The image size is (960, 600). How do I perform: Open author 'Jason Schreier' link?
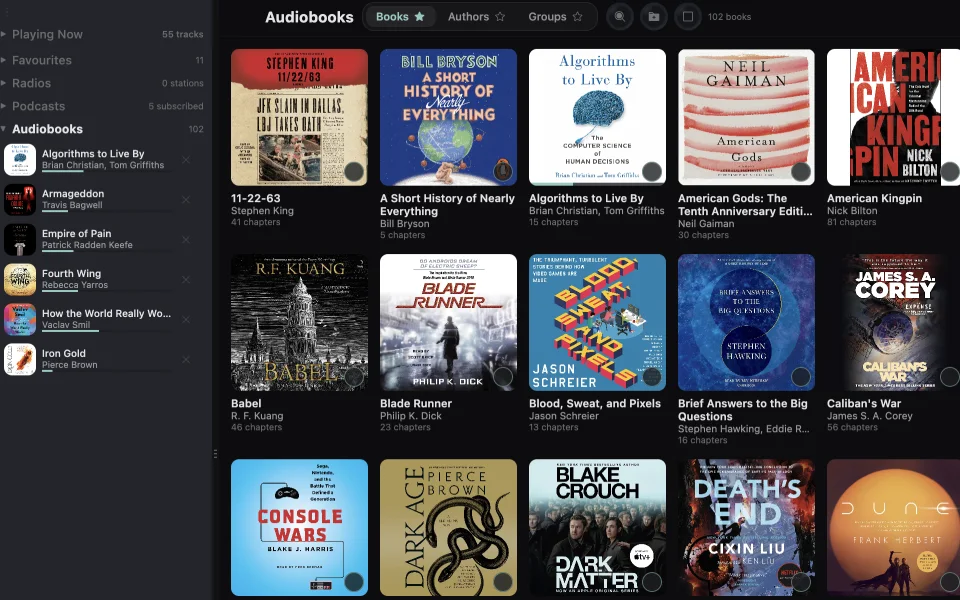tap(564, 416)
